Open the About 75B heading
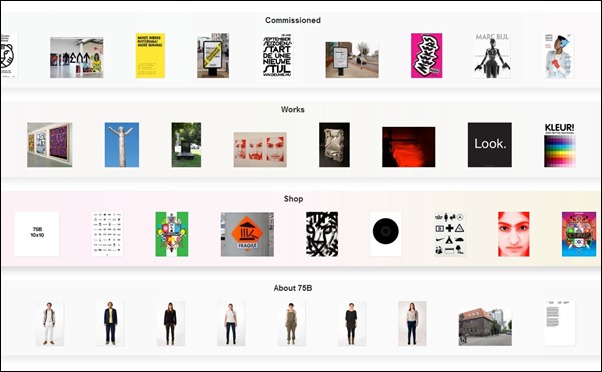This screenshot has width=602, height=372. click(293, 288)
